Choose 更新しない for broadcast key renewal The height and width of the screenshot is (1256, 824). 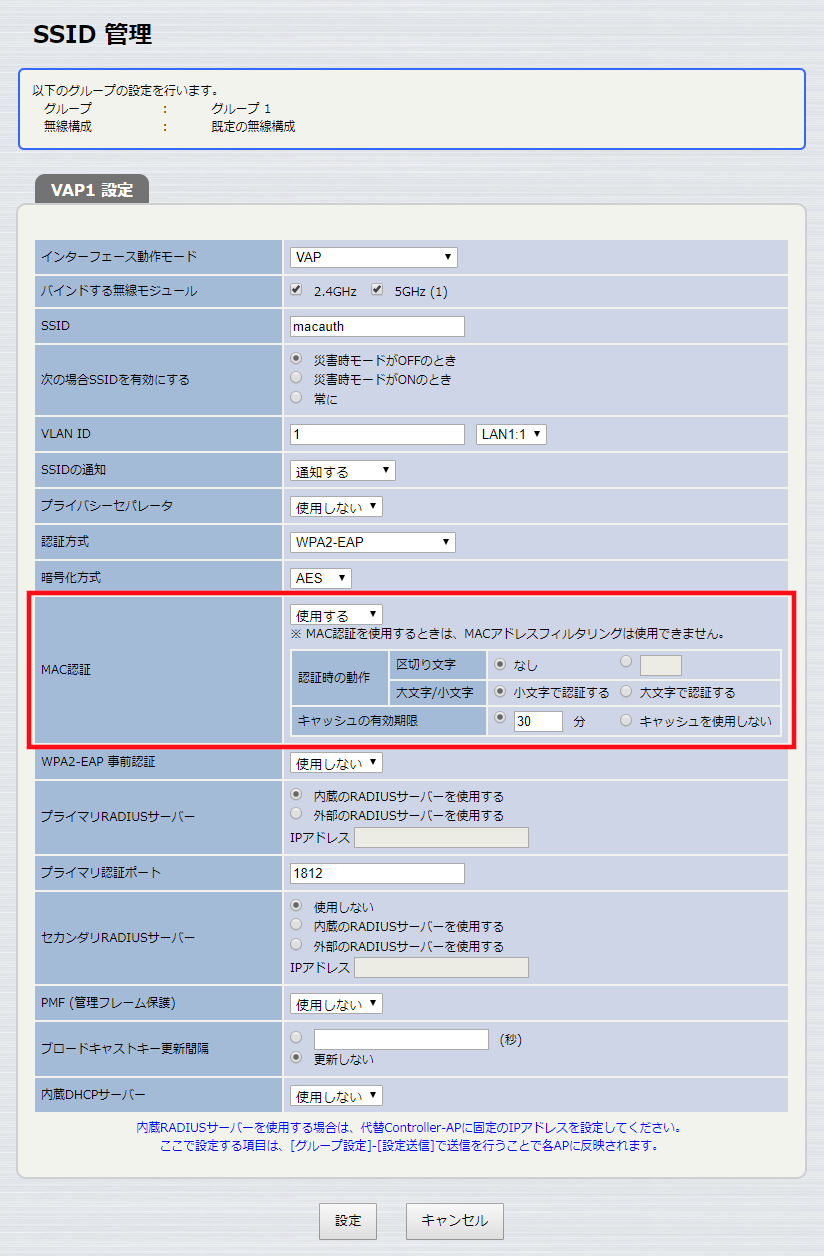click(x=293, y=1058)
